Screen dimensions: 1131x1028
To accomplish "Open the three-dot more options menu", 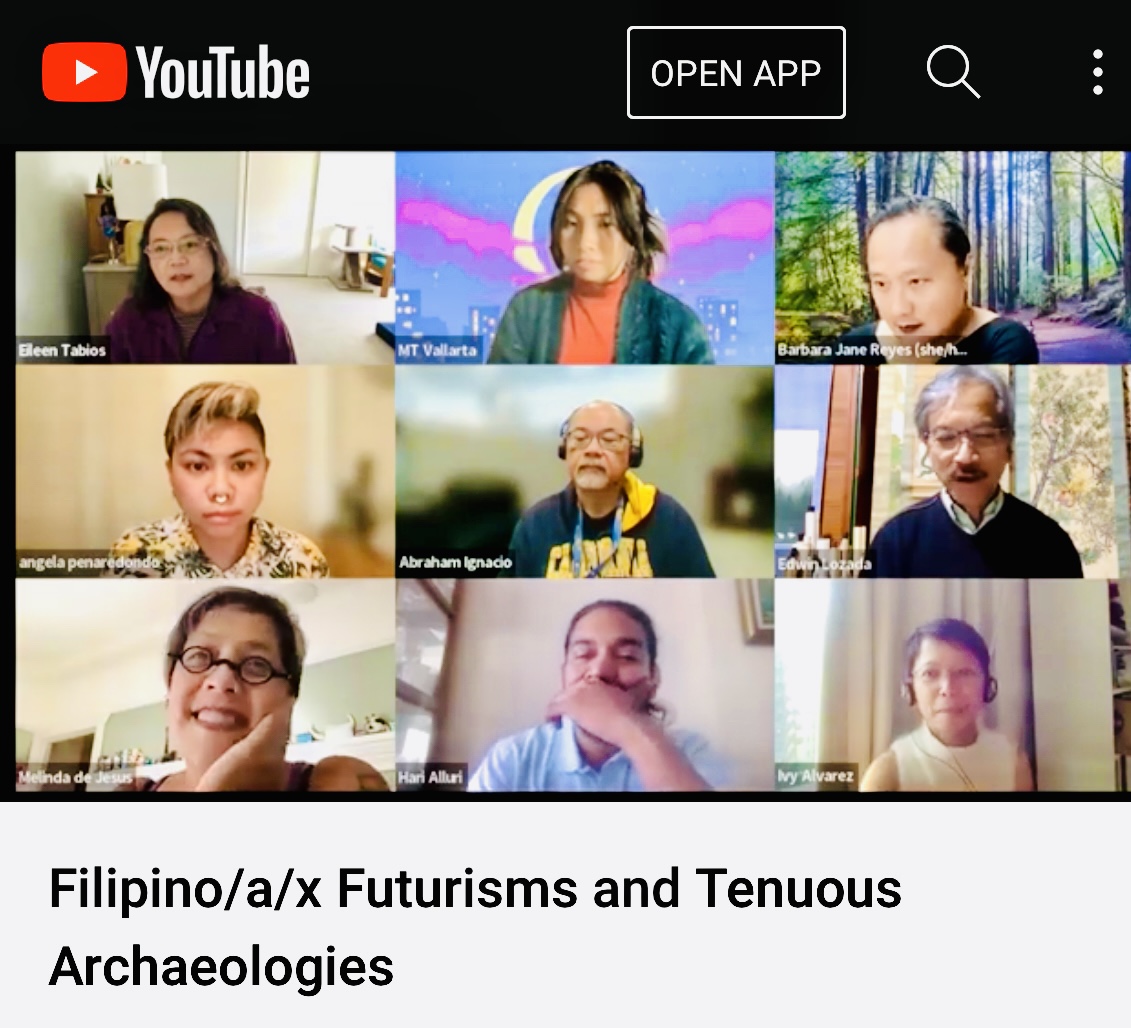I will tap(1097, 72).
